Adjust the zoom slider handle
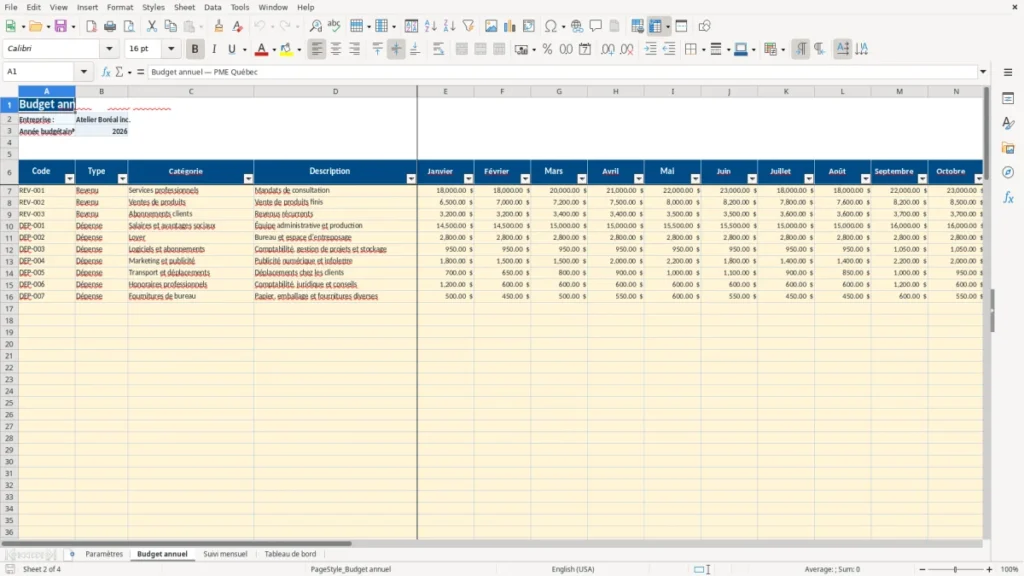1024x576 pixels. coord(955,569)
